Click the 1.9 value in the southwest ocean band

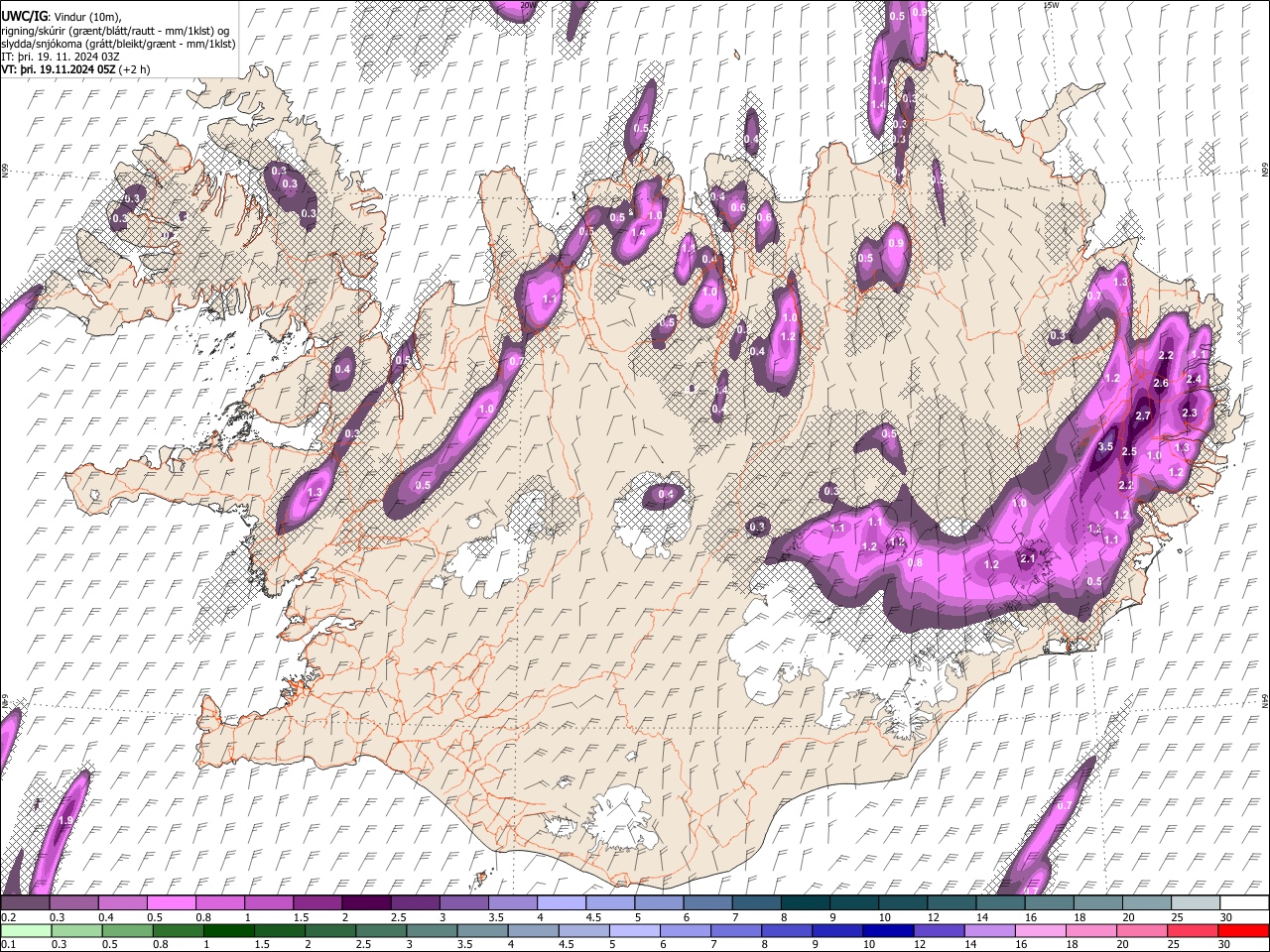pos(65,821)
